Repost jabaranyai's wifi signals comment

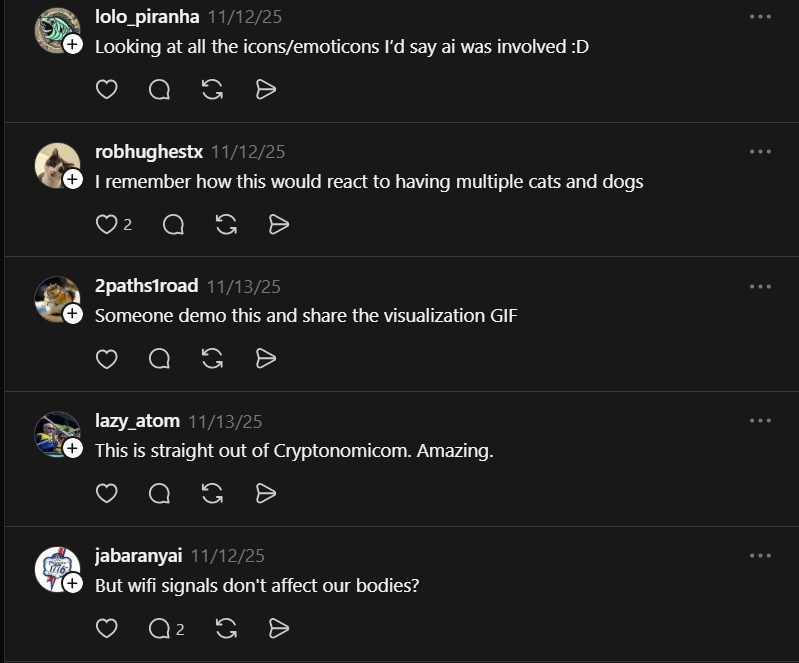coord(227,628)
